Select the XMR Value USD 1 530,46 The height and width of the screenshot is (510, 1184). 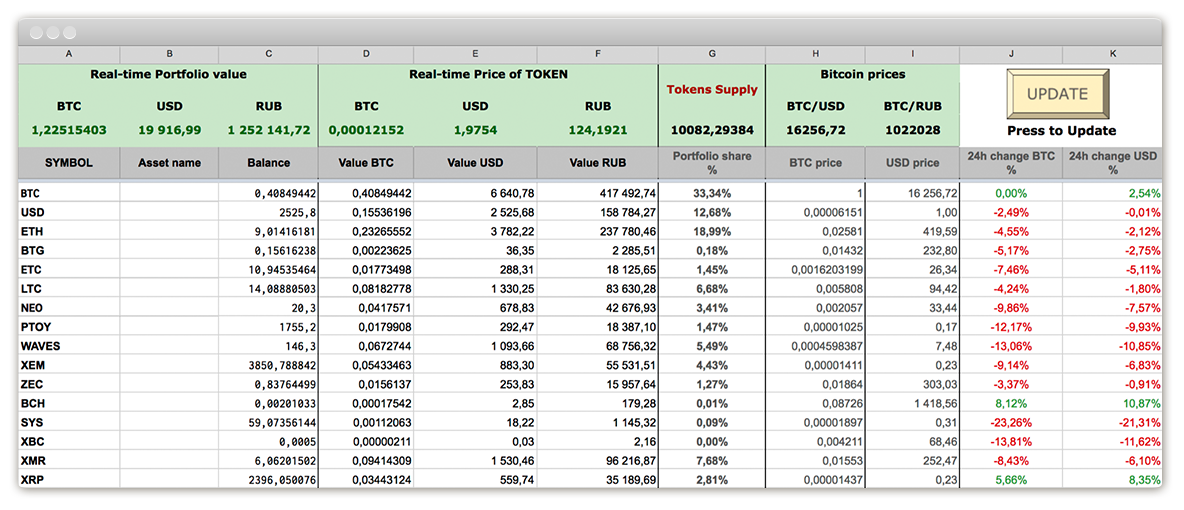476,460
